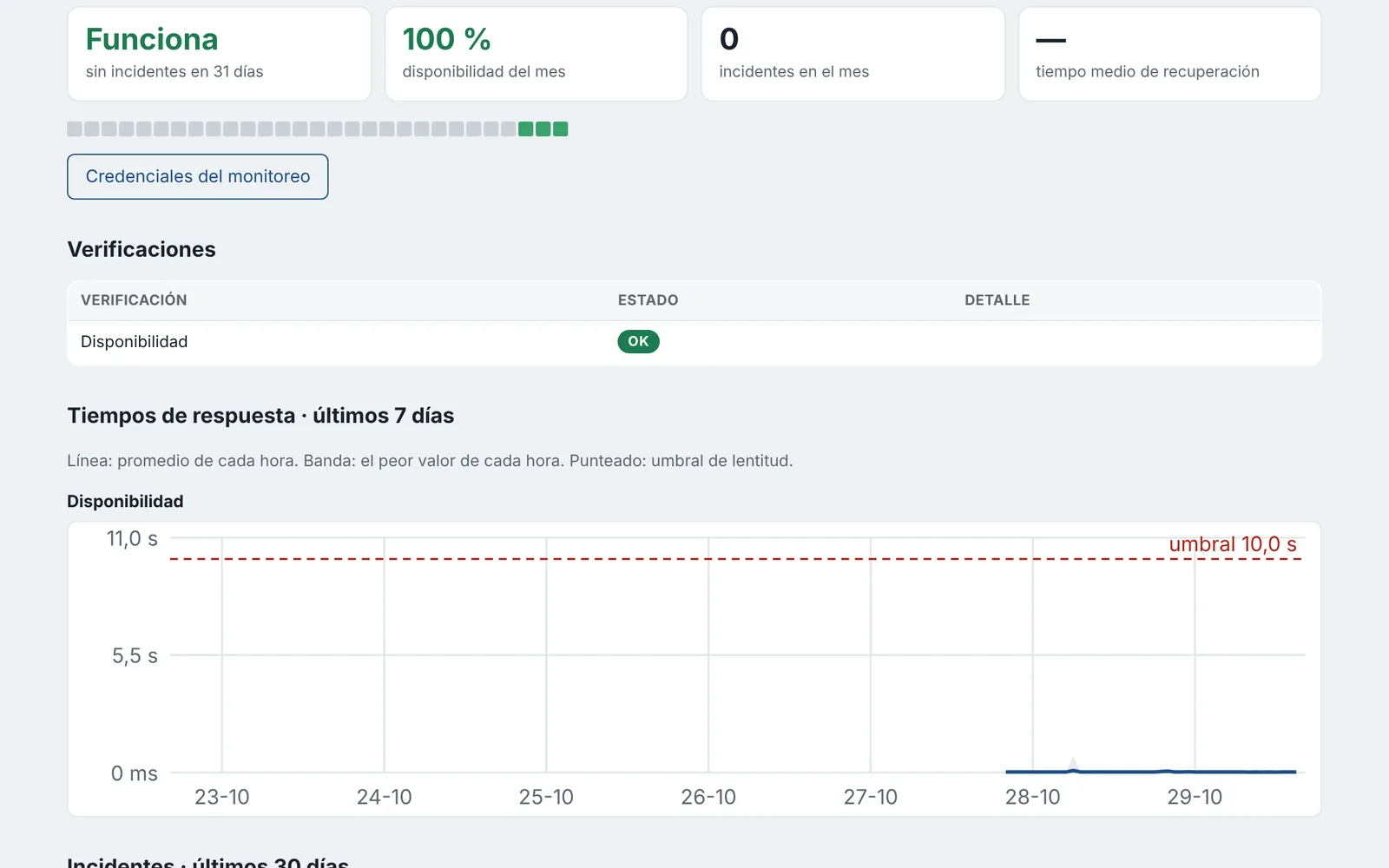Select the rightmost green uptime day square
This screenshot has height=868, width=1389.
click(561, 129)
